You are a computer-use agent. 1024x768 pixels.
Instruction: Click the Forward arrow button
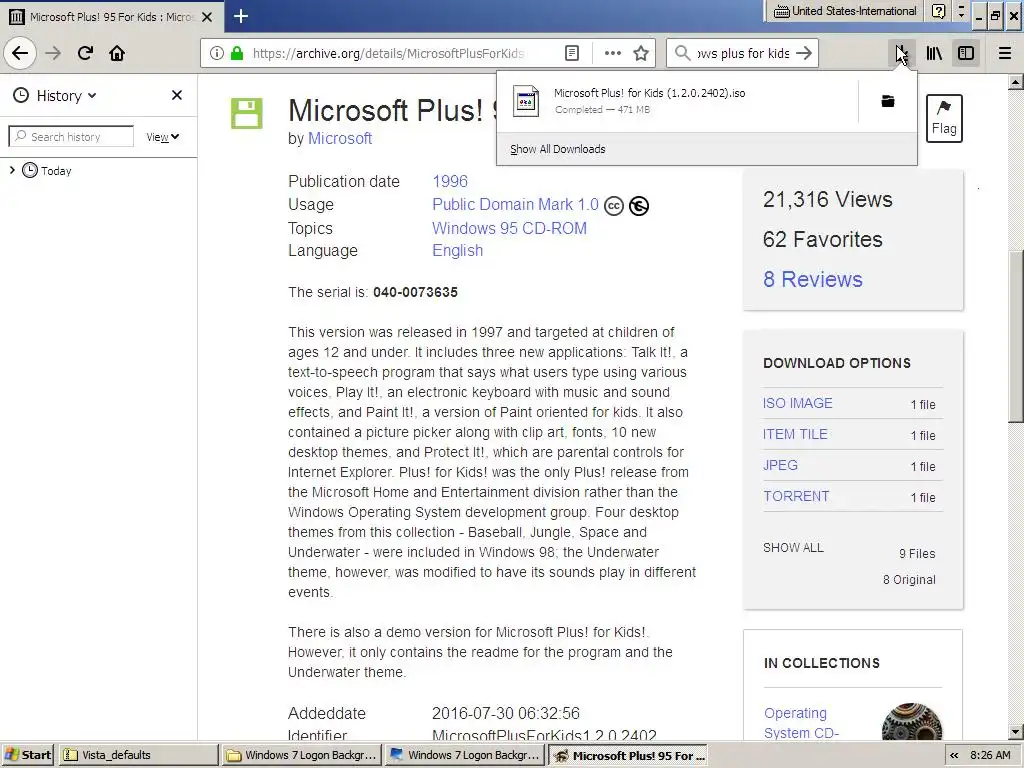click(x=54, y=53)
